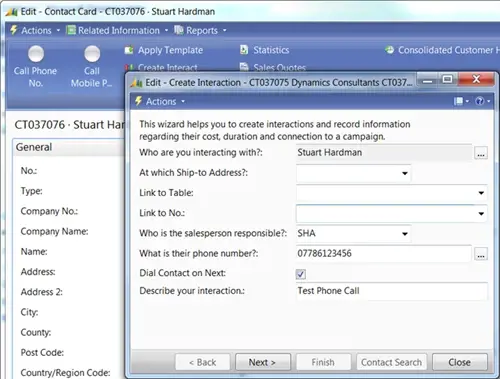
Task: Expand the Ship-to Address dropdown
Action: click(x=405, y=173)
